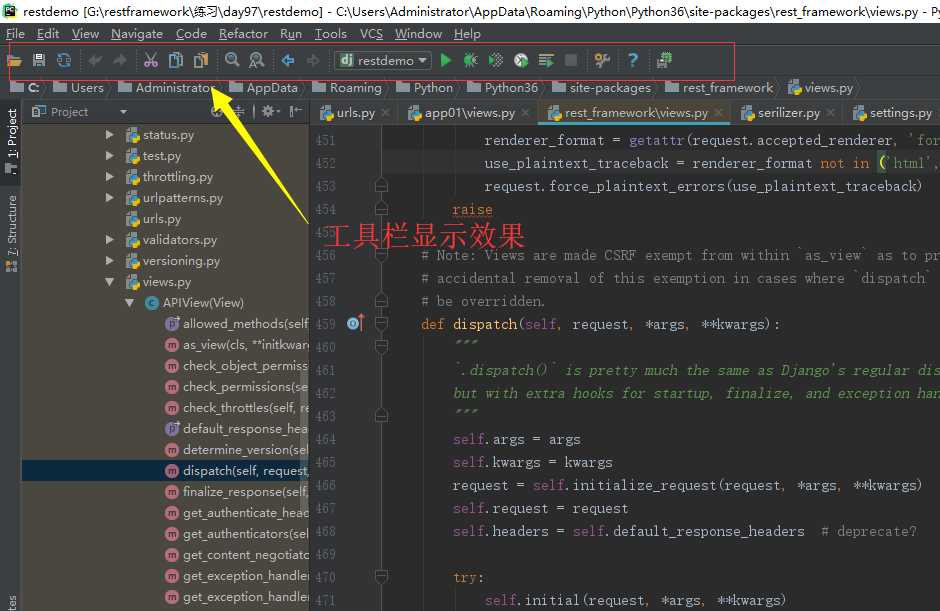
Task: Start the Debug bug icon
Action: (471, 60)
